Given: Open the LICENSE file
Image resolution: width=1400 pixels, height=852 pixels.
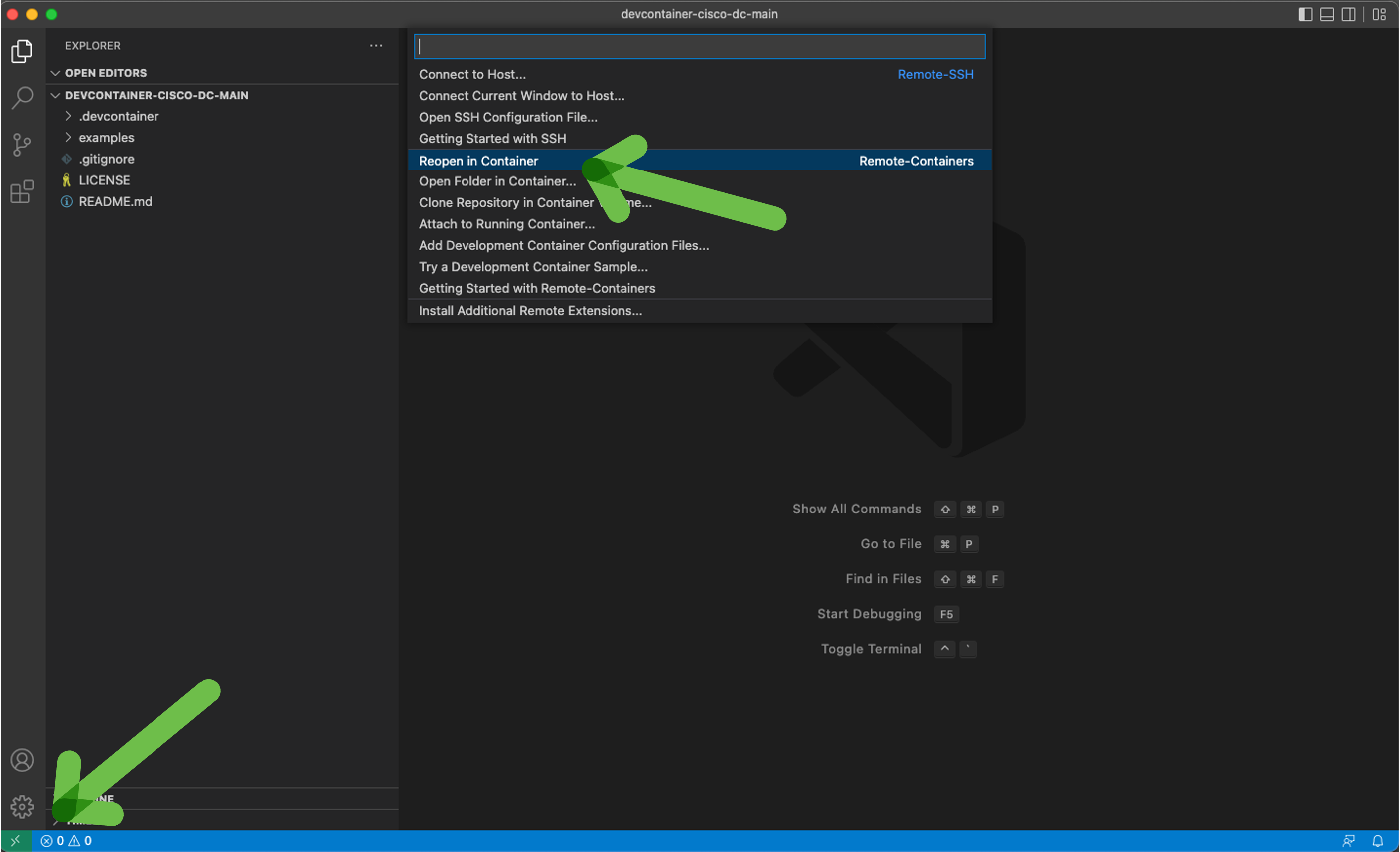Looking at the screenshot, I should coord(222,180).
